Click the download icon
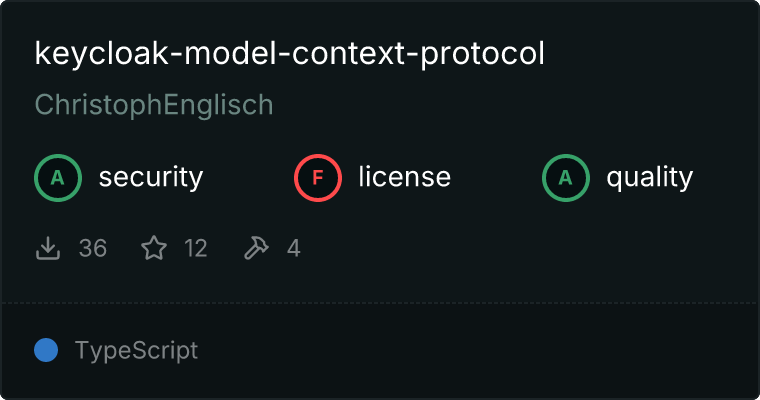760x400 pixels. coord(48,248)
